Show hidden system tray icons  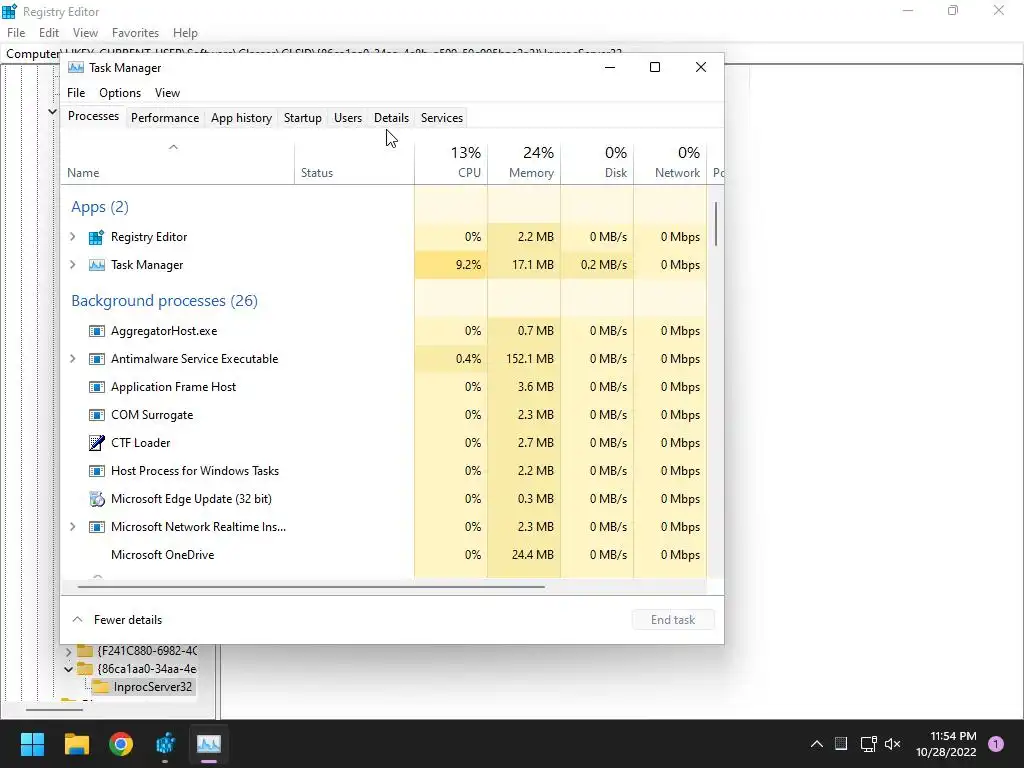816,744
